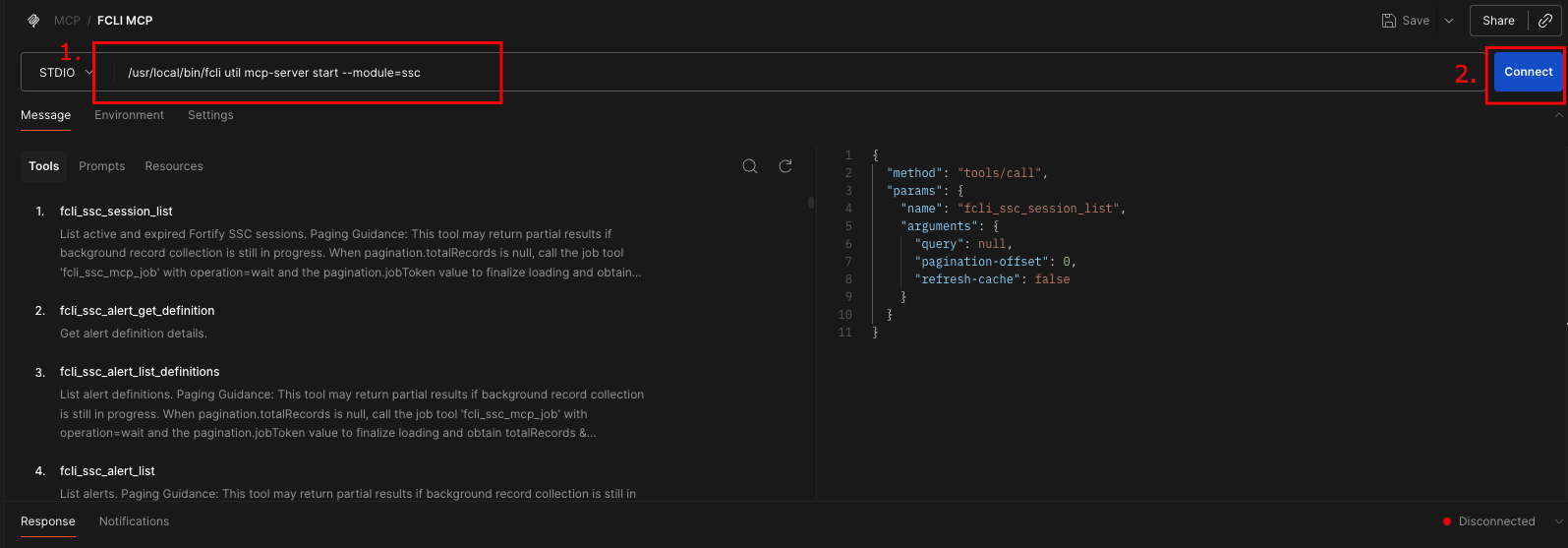Copy the request link via link icon
The width and height of the screenshot is (1568, 548).
(1545, 21)
